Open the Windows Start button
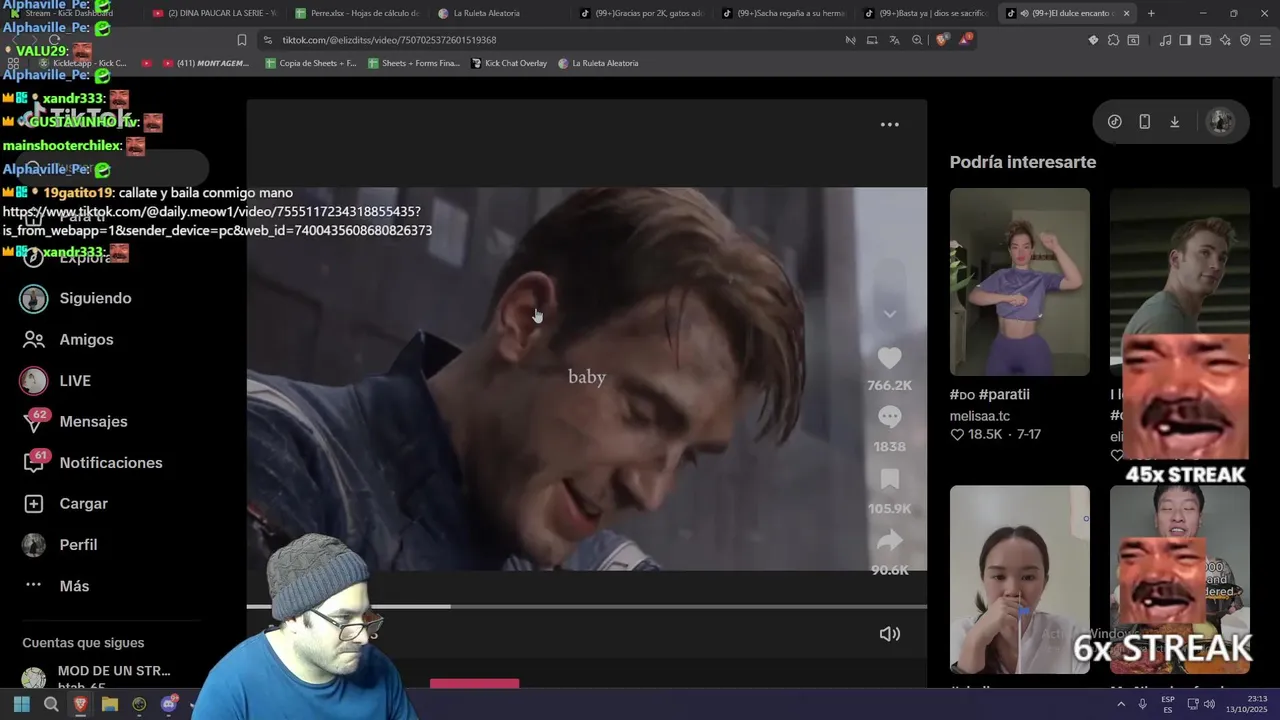 tap(21, 704)
